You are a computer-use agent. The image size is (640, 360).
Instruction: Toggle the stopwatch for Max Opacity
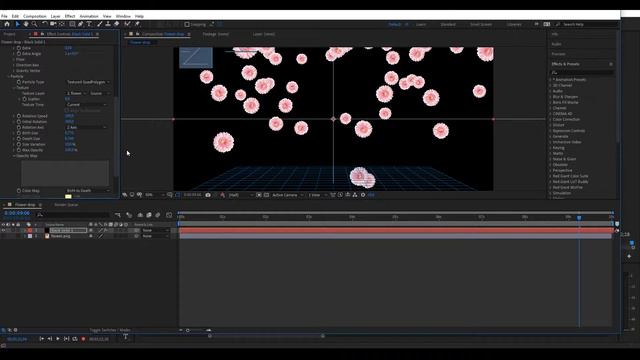coord(19,150)
